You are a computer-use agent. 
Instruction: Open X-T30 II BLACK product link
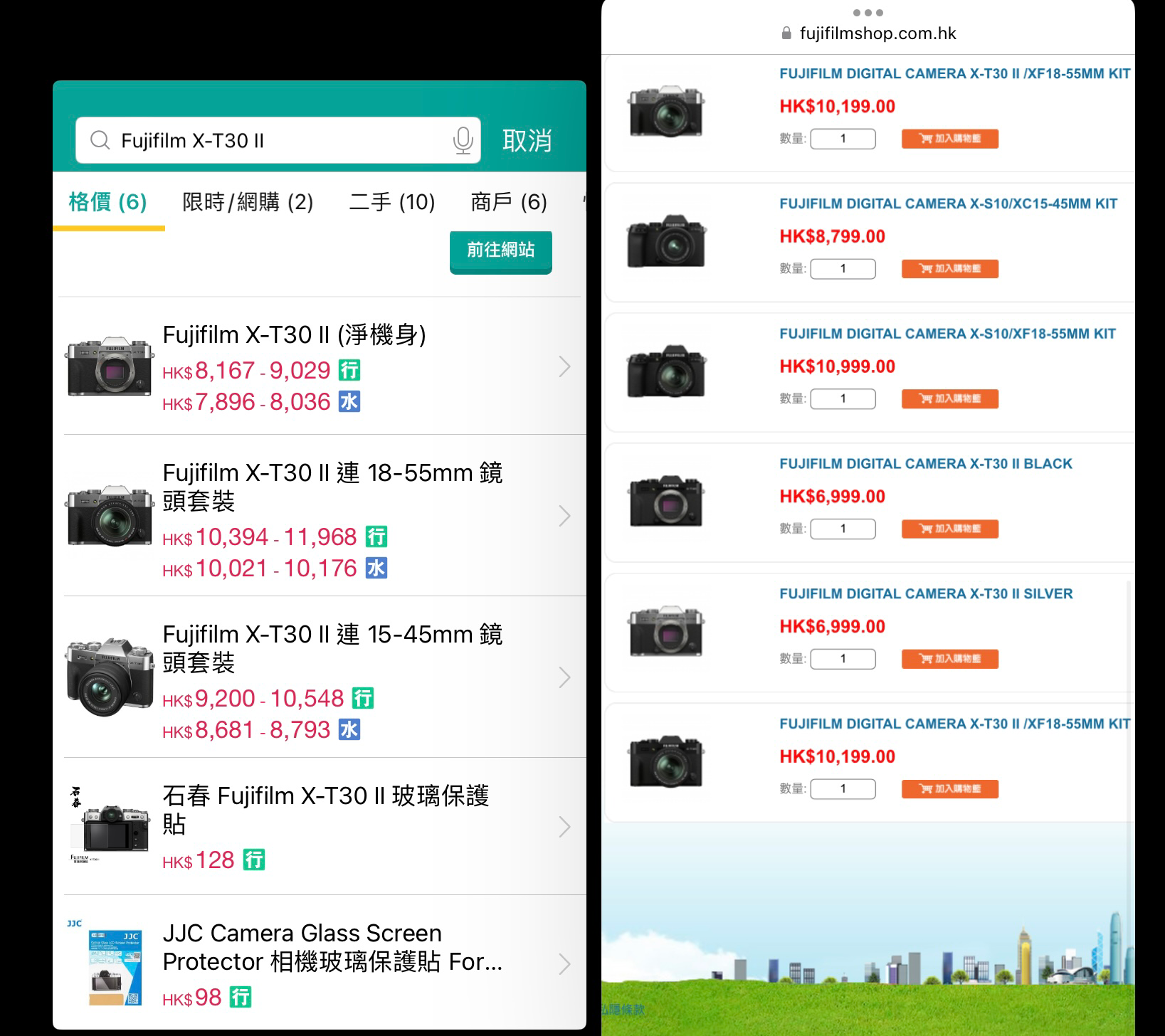tap(926, 464)
